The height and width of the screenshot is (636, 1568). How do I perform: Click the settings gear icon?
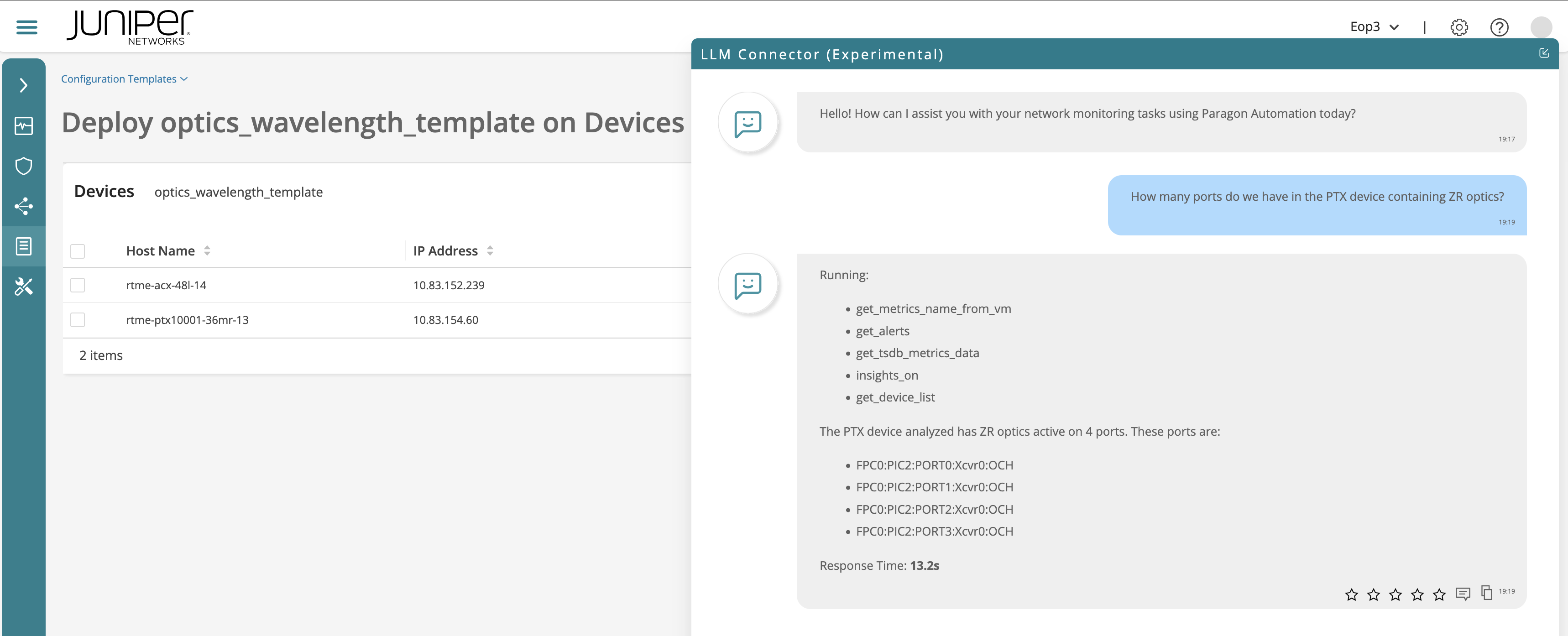click(1459, 27)
